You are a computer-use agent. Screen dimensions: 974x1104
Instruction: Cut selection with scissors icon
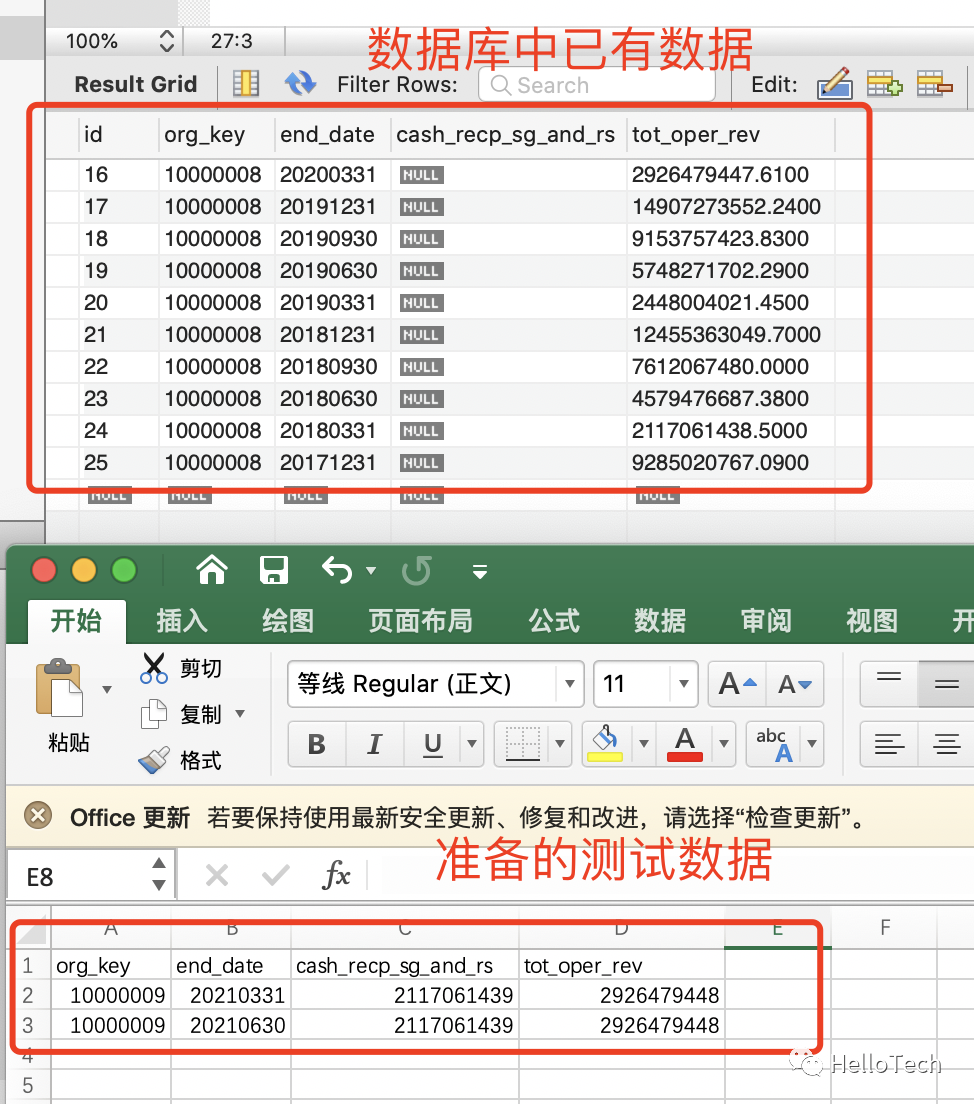(x=154, y=668)
